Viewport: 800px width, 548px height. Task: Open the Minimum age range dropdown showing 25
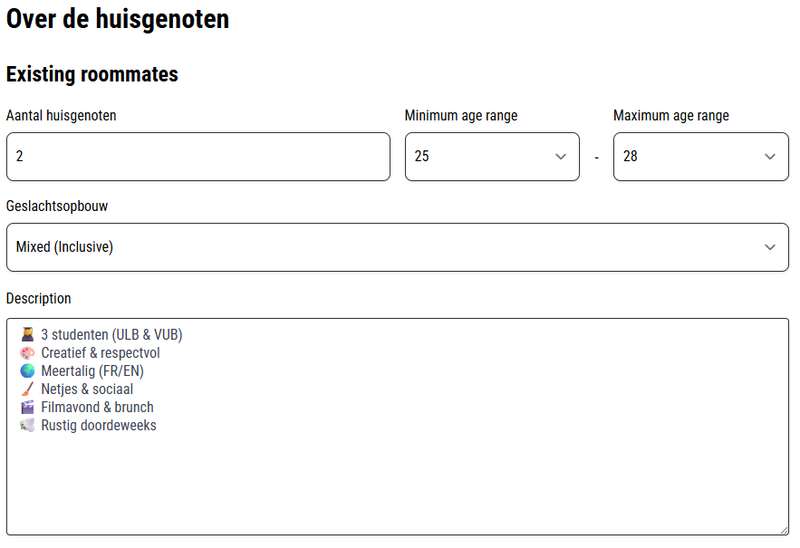[x=492, y=157]
